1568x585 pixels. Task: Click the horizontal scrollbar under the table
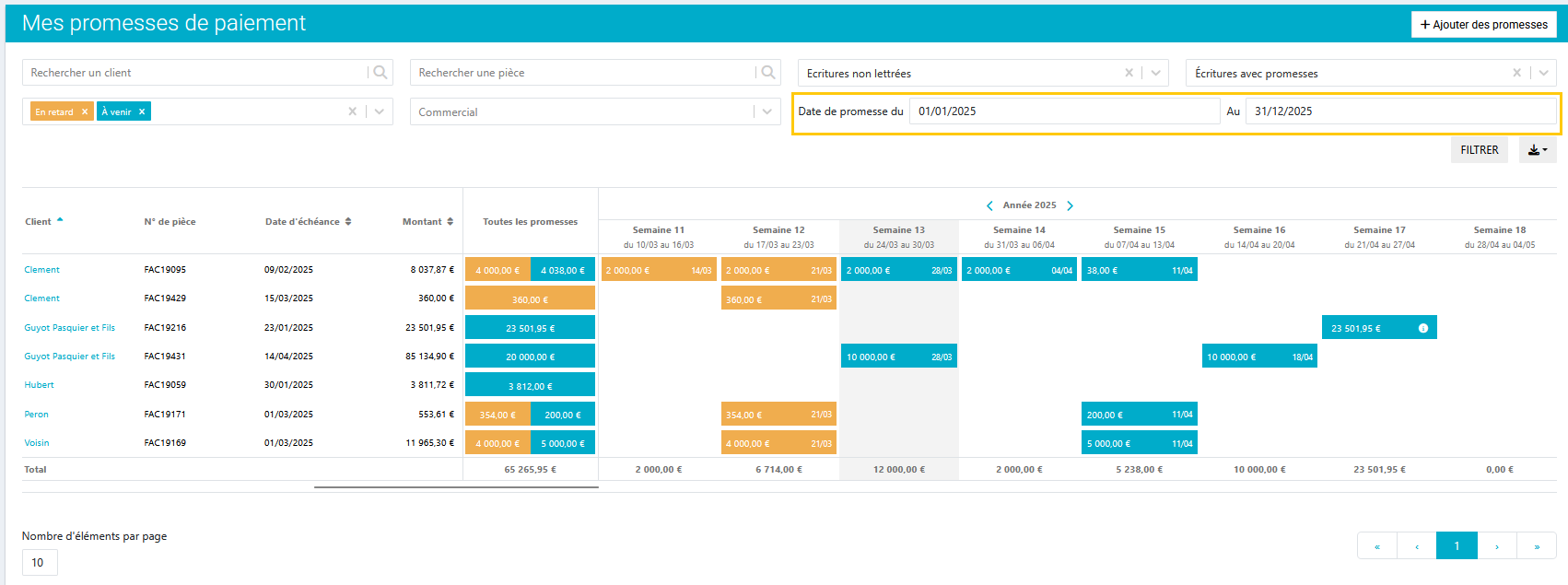click(x=456, y=487)
